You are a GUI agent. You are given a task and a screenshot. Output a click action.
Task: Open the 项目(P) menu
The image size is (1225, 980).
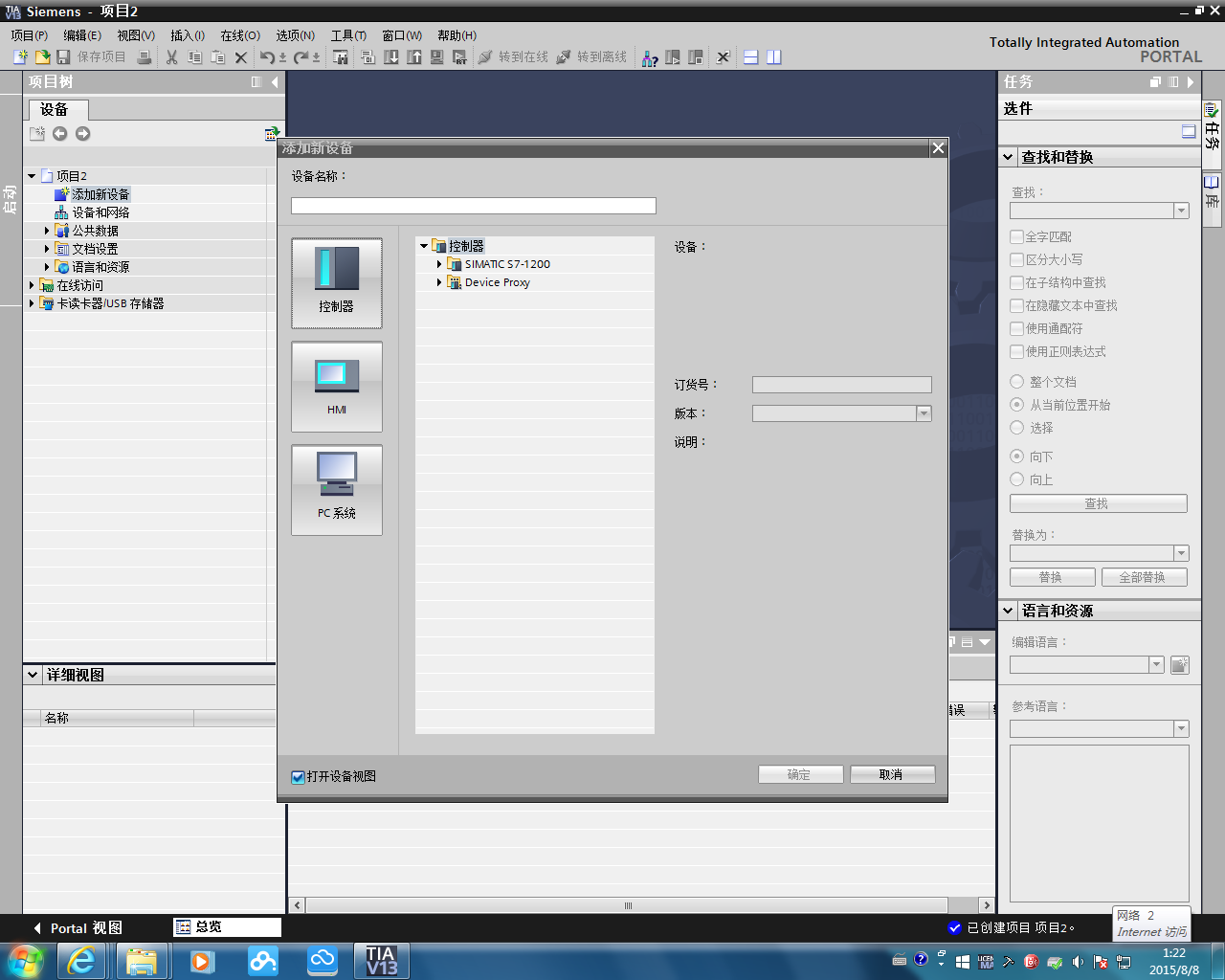coord(30,35)
